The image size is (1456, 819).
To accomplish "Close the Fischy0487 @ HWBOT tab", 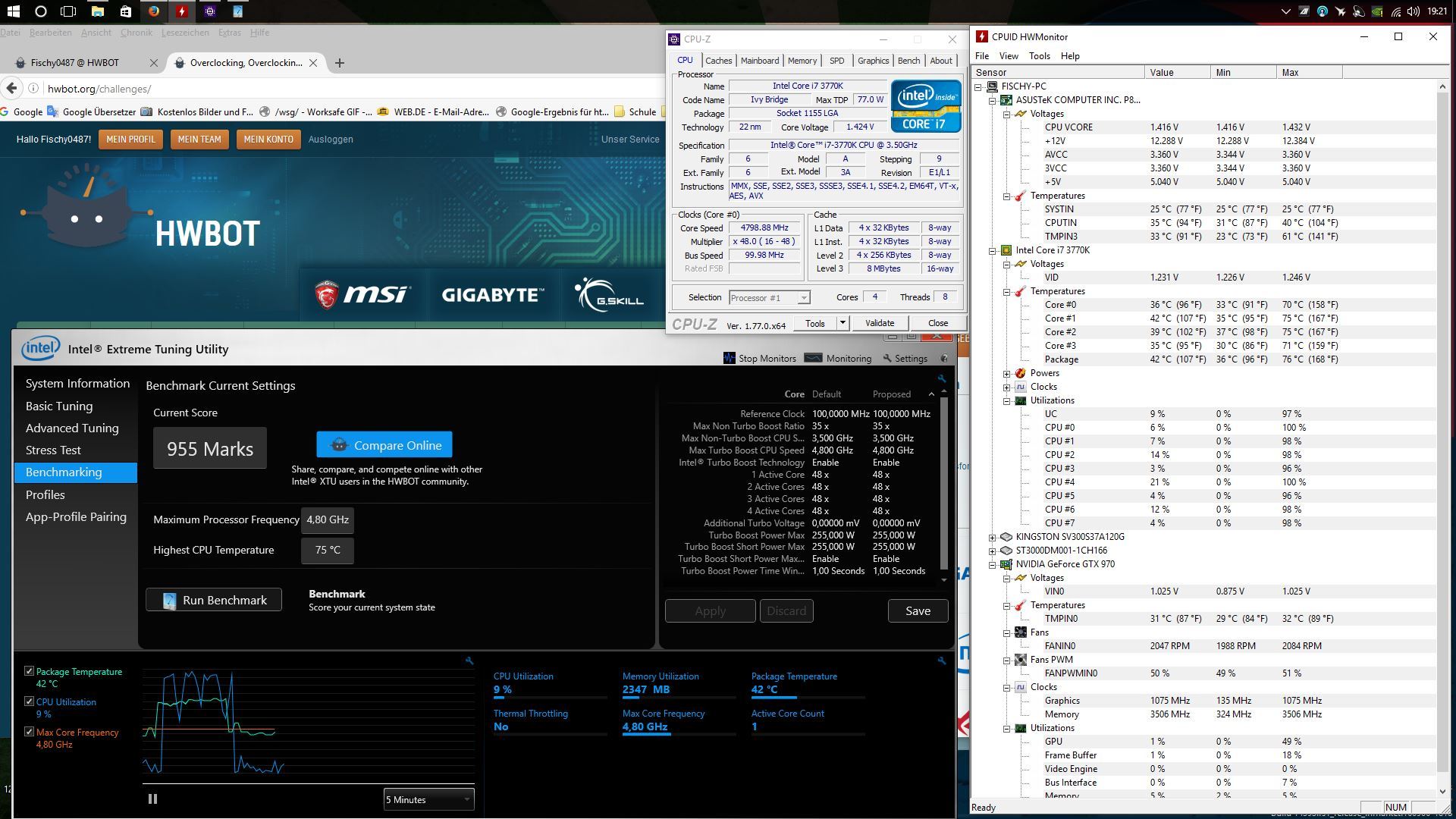I will [154, 63].
